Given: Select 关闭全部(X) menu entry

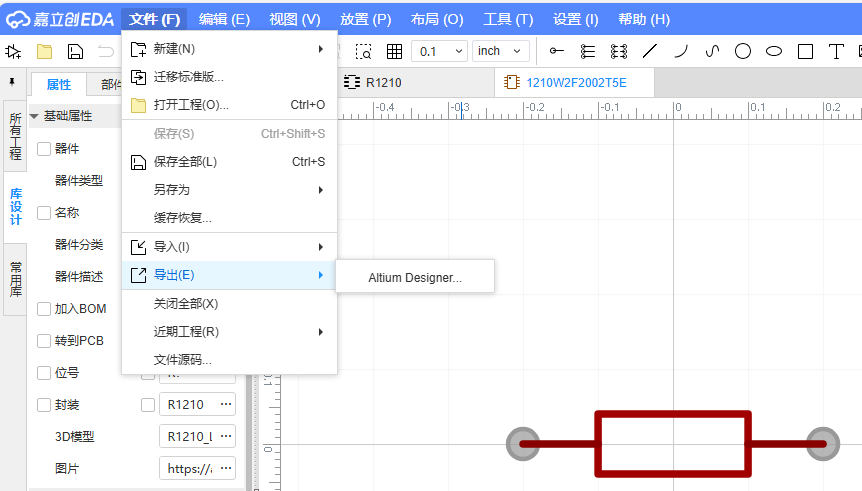Looking at the screenshot, I should point(229,304).
